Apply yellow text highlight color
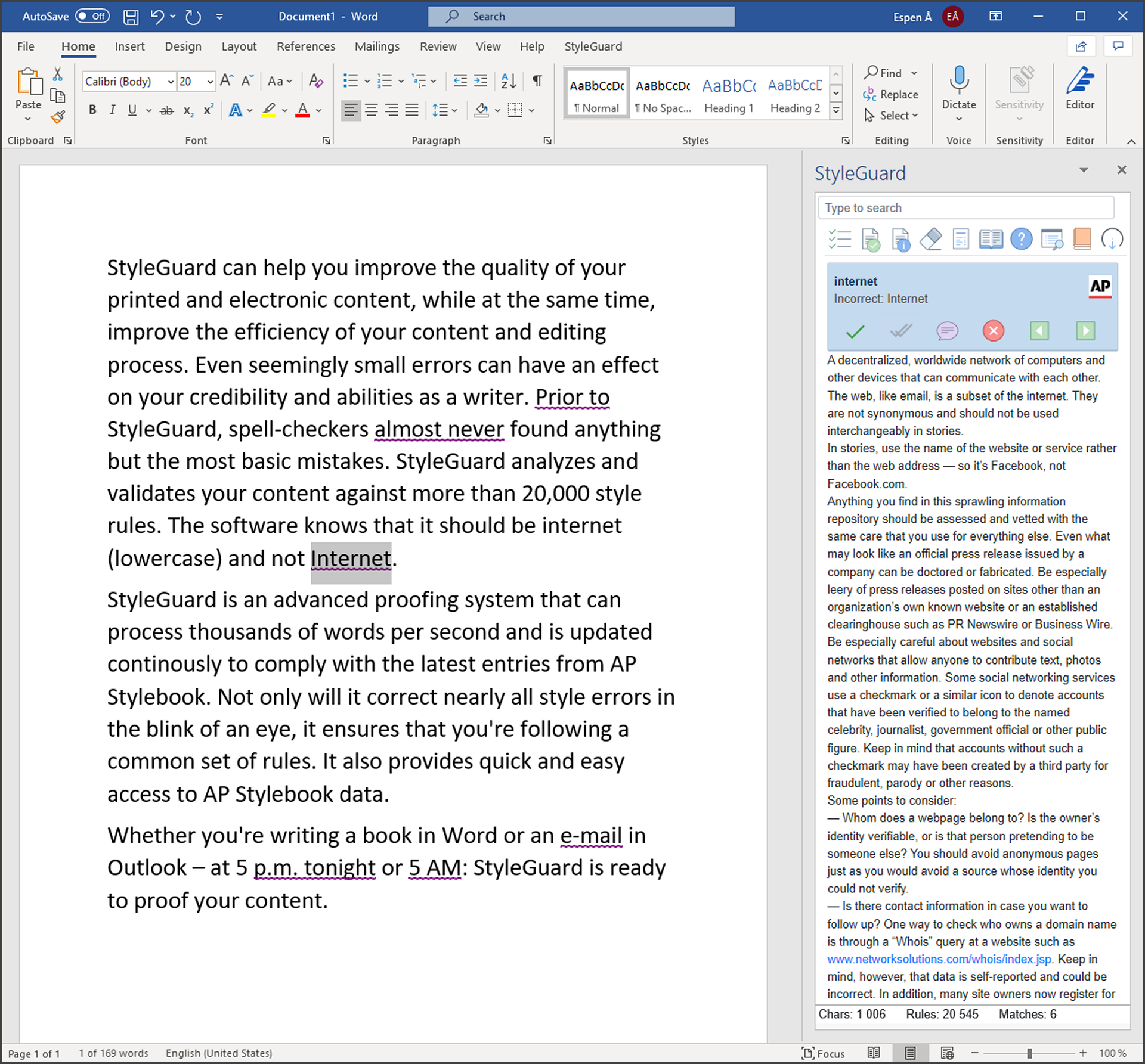The image size is (1145, 1064). [268, 110]
